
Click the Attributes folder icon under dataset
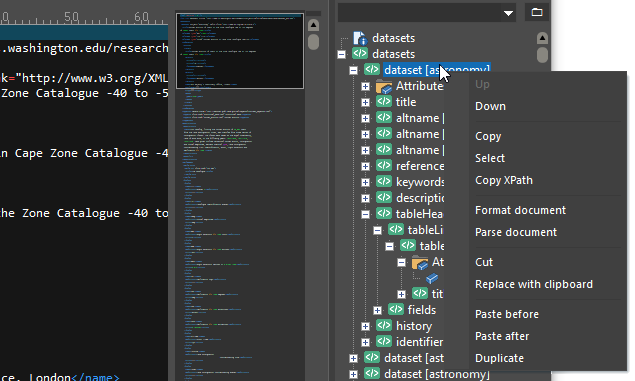(384, 86)
